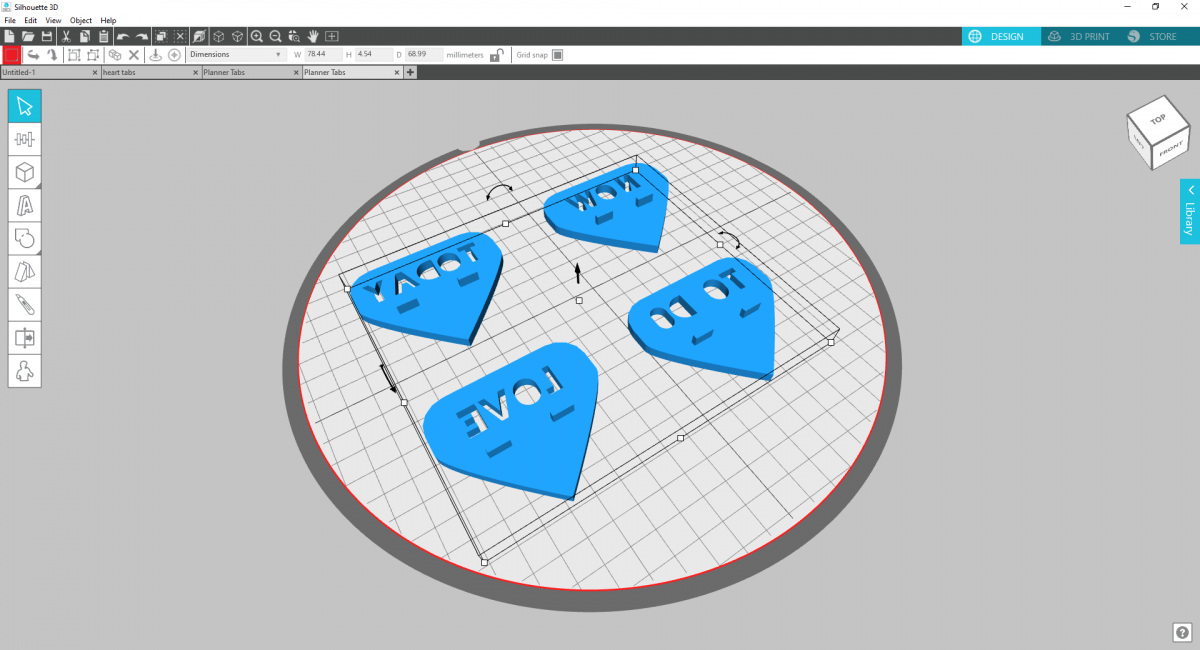This screenshot has height=650, width=1200.
Task: Close the heart tabs document tab
Action: pyautogui.click(x=195, y=73)
